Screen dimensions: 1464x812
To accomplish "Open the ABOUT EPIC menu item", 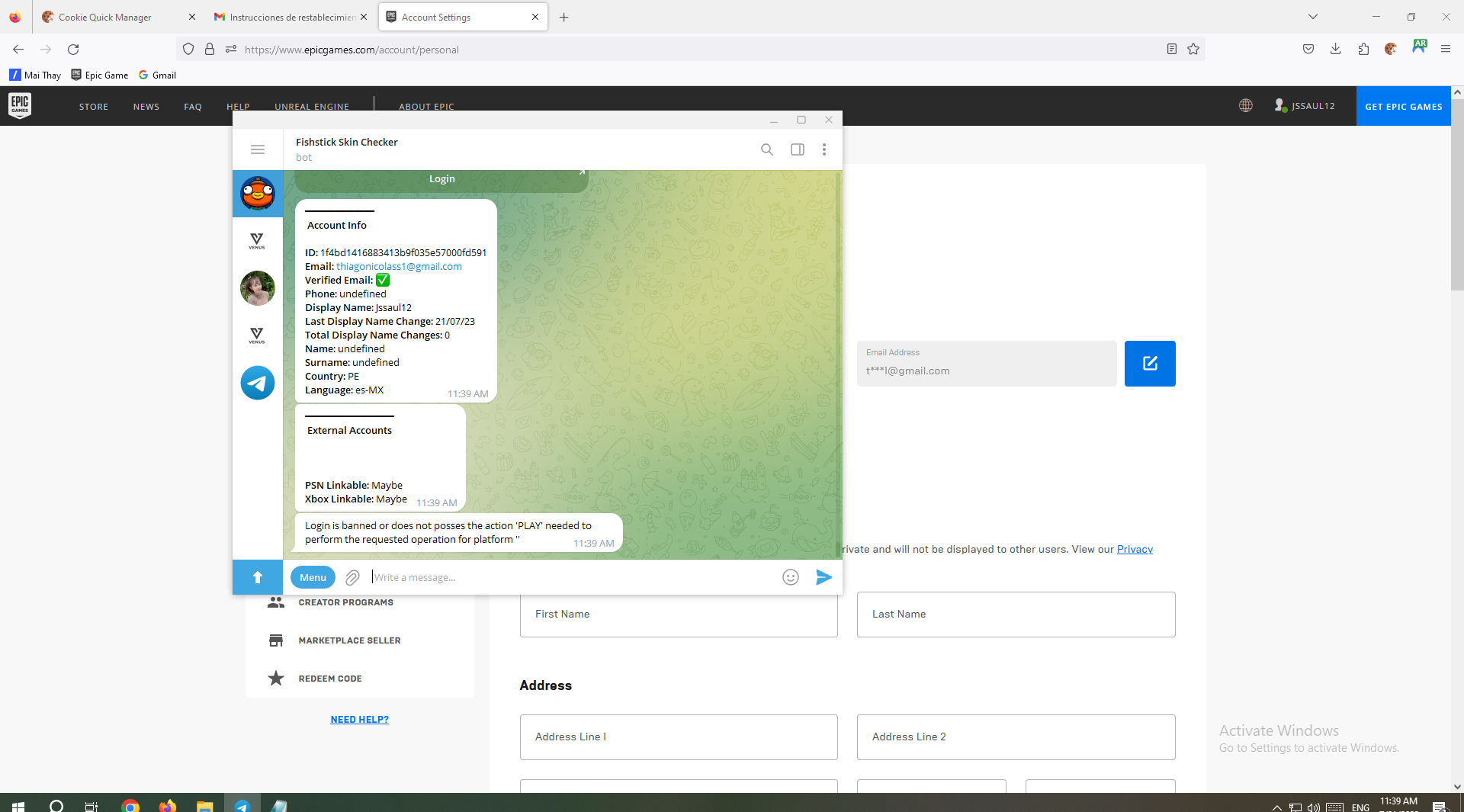I will pyautogui.click(x=426, y=106).
